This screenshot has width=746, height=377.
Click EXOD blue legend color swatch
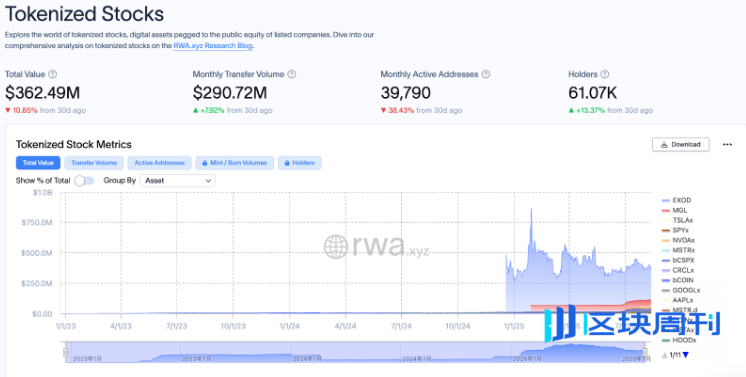tap(666, 200)
